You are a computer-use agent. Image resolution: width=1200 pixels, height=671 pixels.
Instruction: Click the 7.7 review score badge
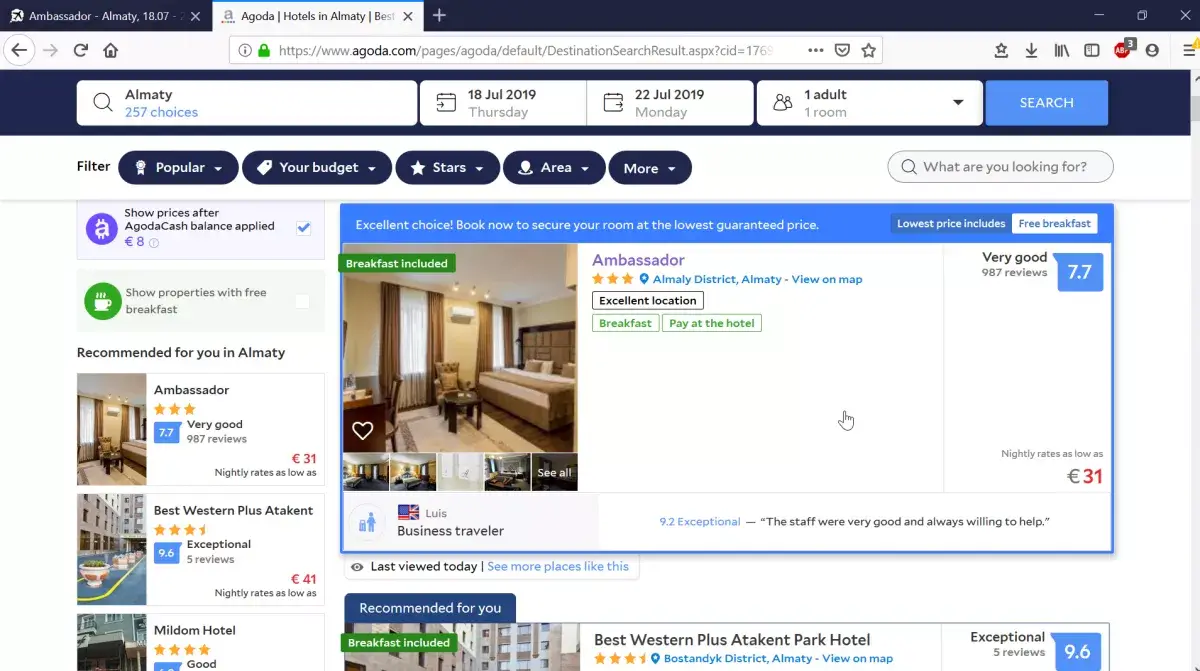[1080, 271]
